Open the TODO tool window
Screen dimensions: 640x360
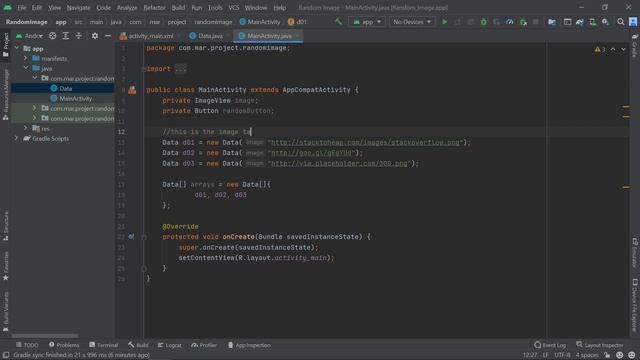[27, 345]
